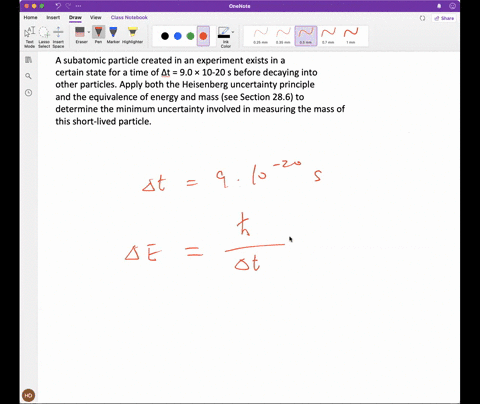
Task: Click the text 'this short-lived particle.'
Action: coord(103,121)
